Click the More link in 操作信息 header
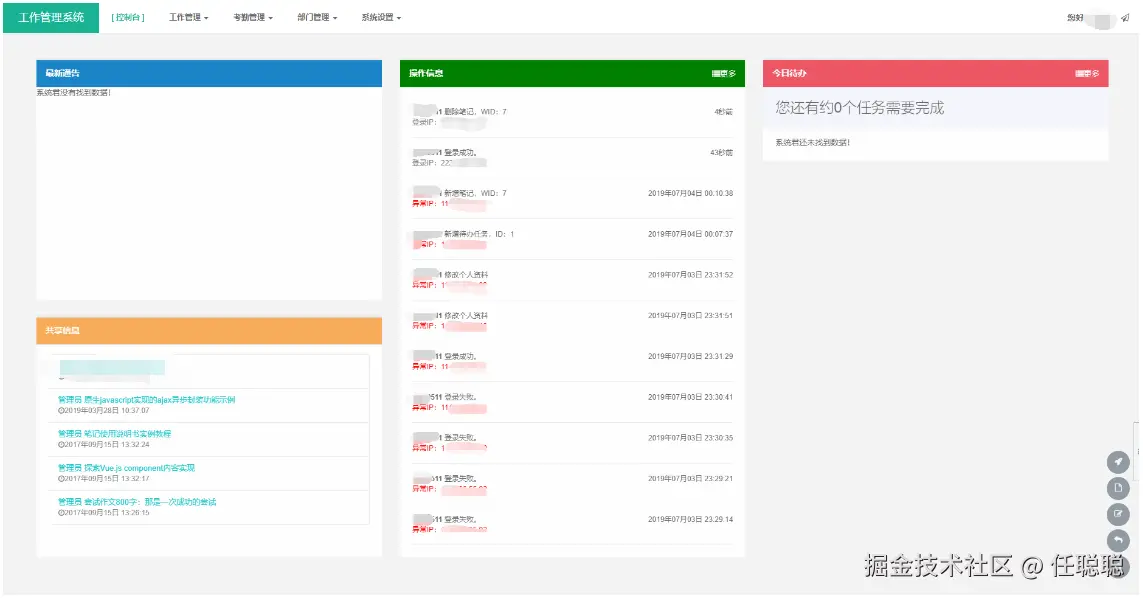 click(723, 74)
